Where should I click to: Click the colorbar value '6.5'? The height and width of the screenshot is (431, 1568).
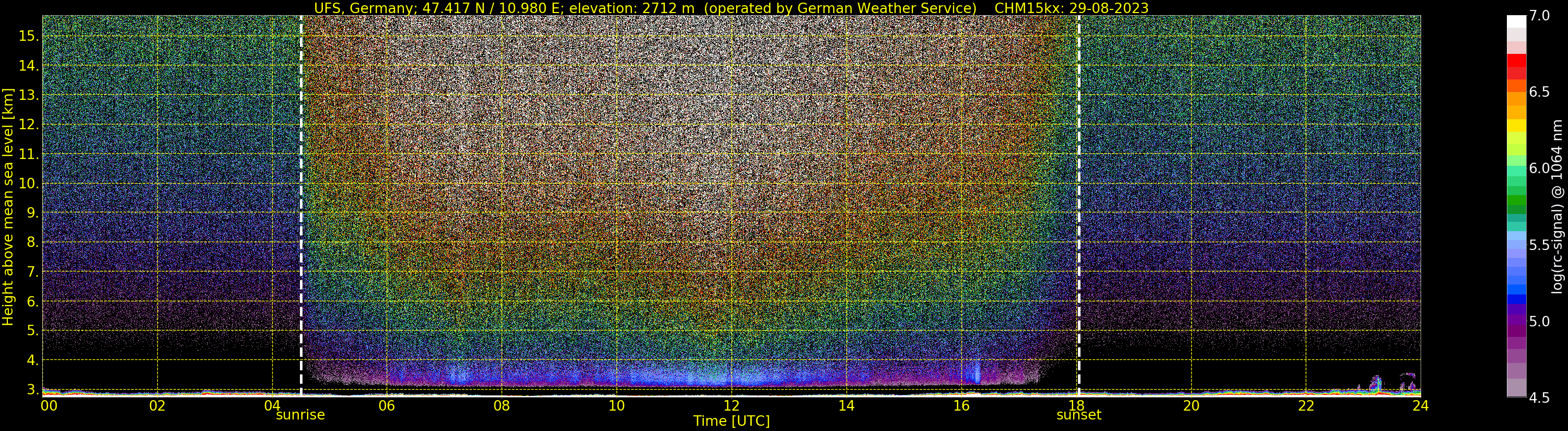pyautogui.click(x=1539, y=92)
